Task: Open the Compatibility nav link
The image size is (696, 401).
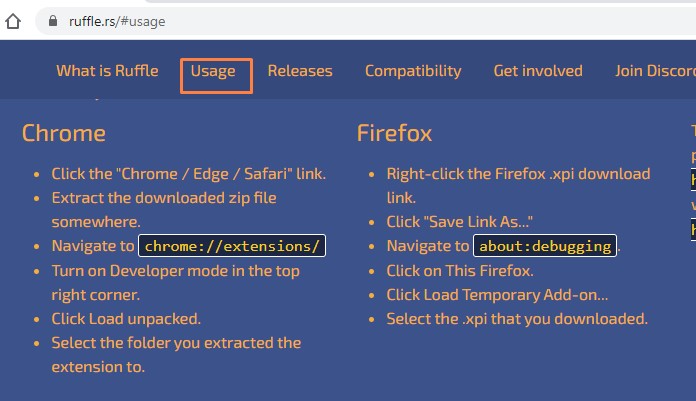Action: (x=413, y=71)
